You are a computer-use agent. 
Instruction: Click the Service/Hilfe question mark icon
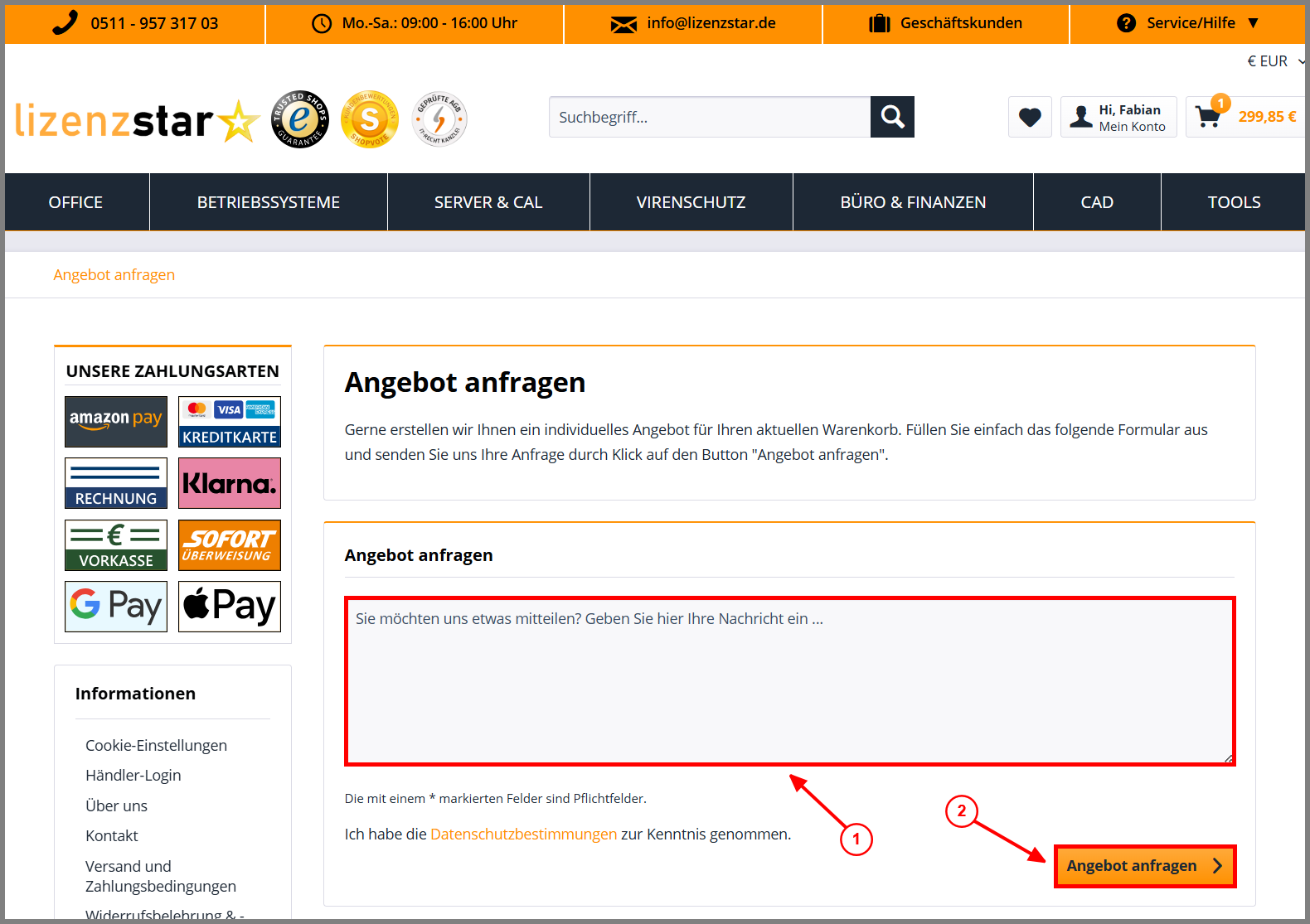1126,23
